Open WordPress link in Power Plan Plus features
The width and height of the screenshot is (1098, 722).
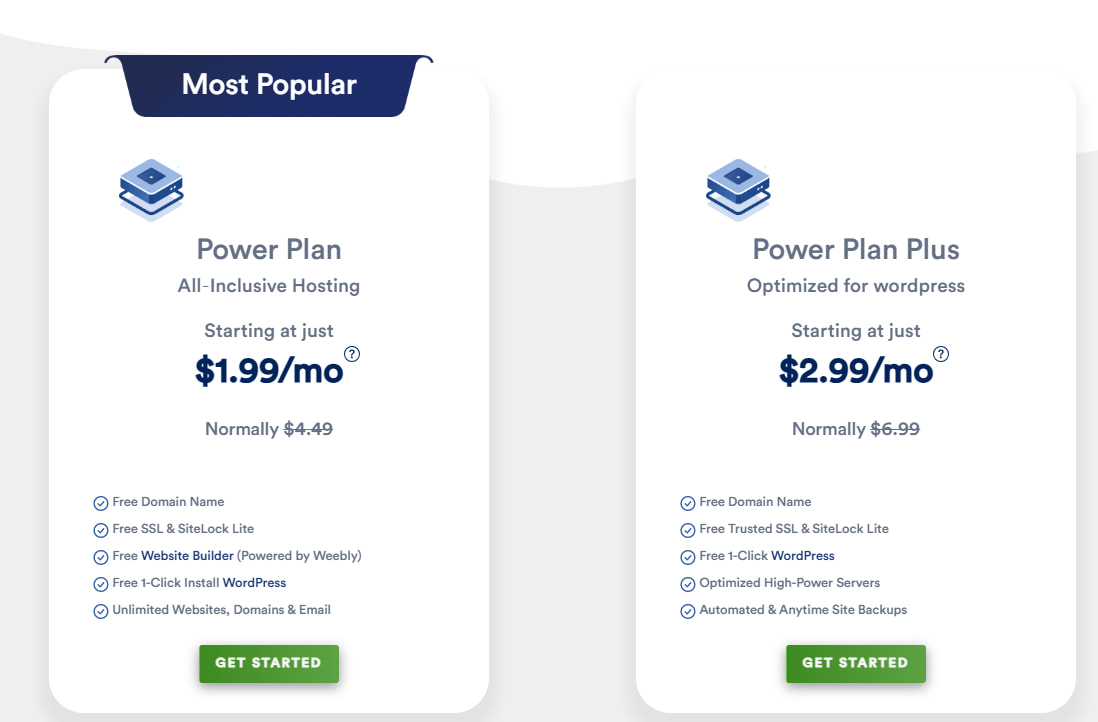pyautogui.click(x=802, y=556)
